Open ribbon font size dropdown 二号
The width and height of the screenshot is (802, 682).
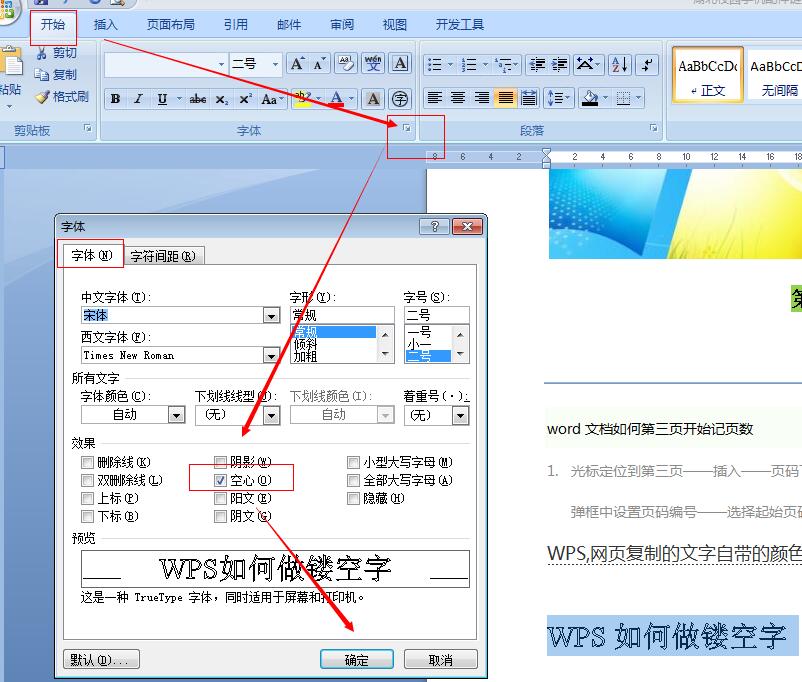coord(275,64)
